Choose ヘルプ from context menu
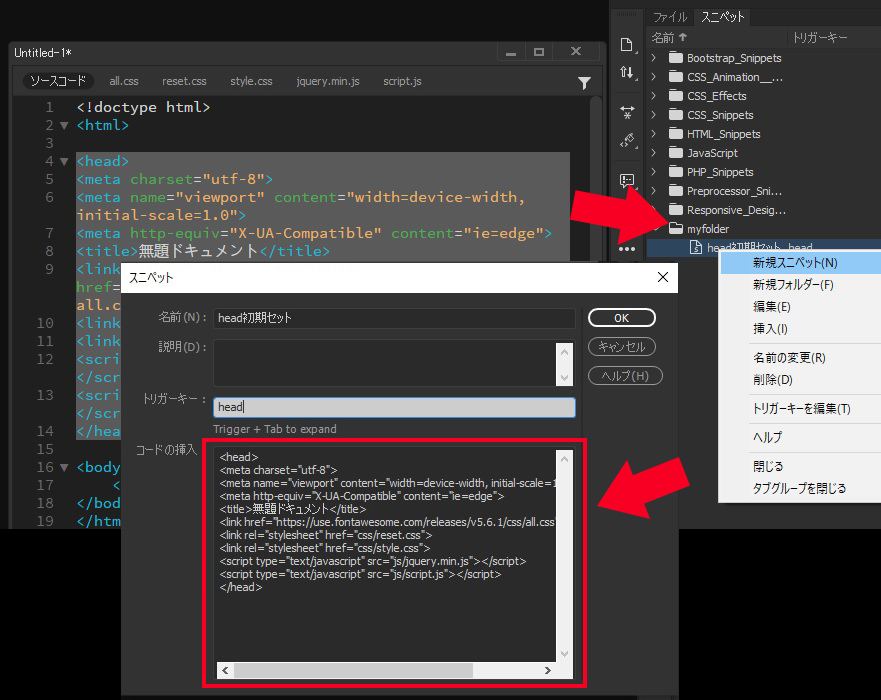The width and height of the screenshot is (881, 700). 800,437
